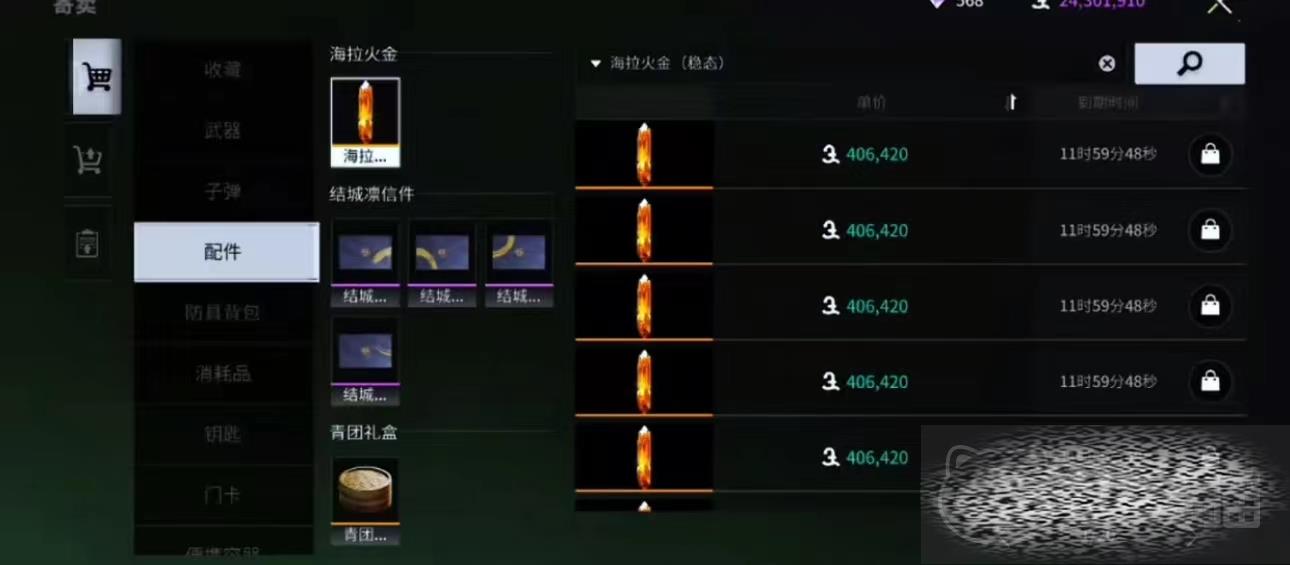Buy the fourth listing via bag icon
The width and height of the screenshot is (1290, 565).
tap(1210, 381)
